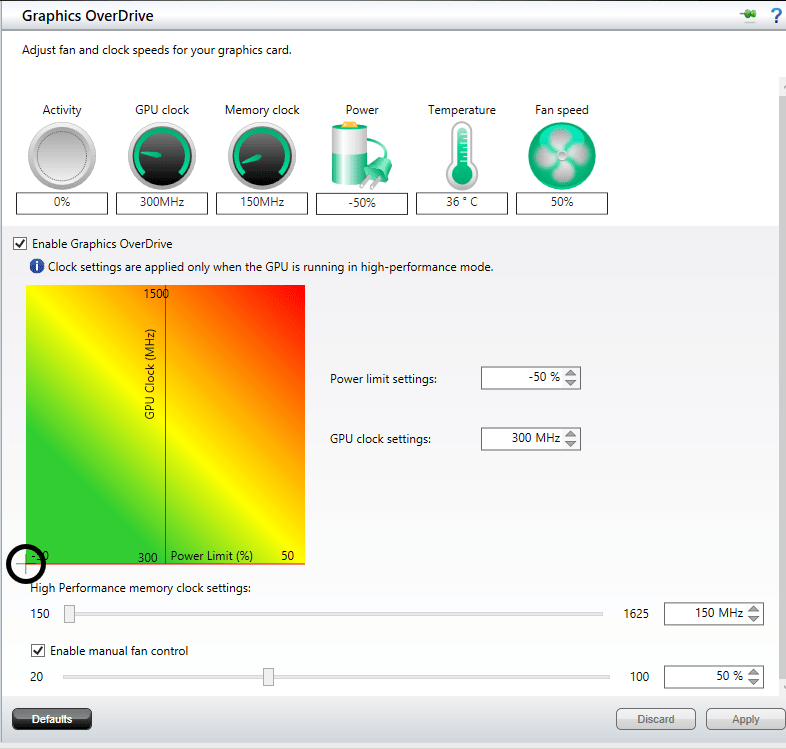Screen dimensions: 786x749
Task: Click the 1625 memory clock maximum label
Action: tap(636, 614)
